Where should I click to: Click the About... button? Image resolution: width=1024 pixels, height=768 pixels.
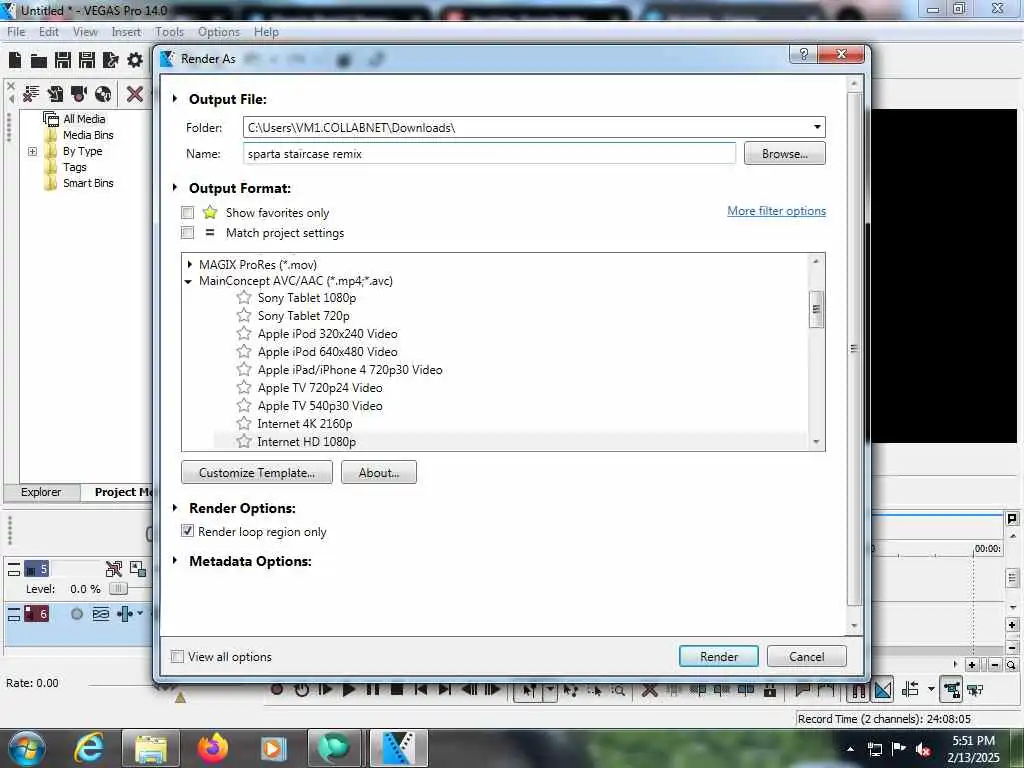pyautogui.click(x=379, y=472)
